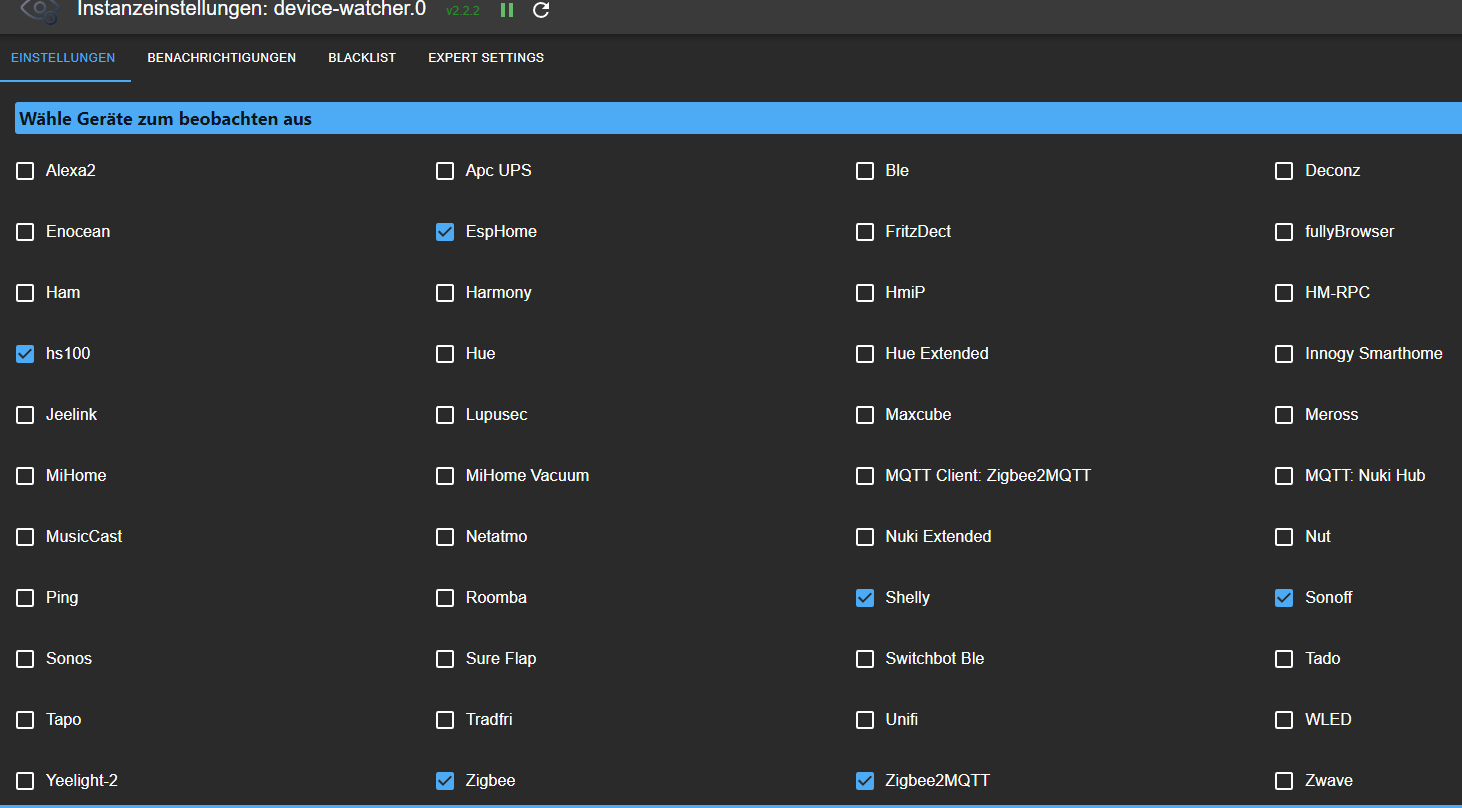Restart the instance via the reload icon
This screenshot has width=1462, height=808.
(x=541, y=10)
